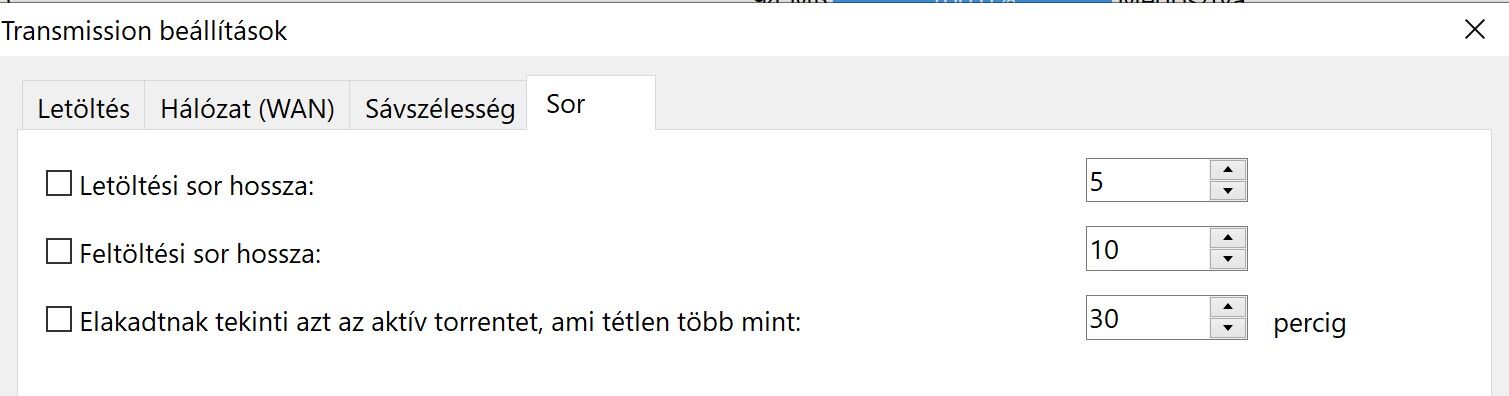Image resolution: width=1509 pixels, height=396 pixels.
Task: Increase the idle minutes spinner value
Action: (x=1227, y=306)
